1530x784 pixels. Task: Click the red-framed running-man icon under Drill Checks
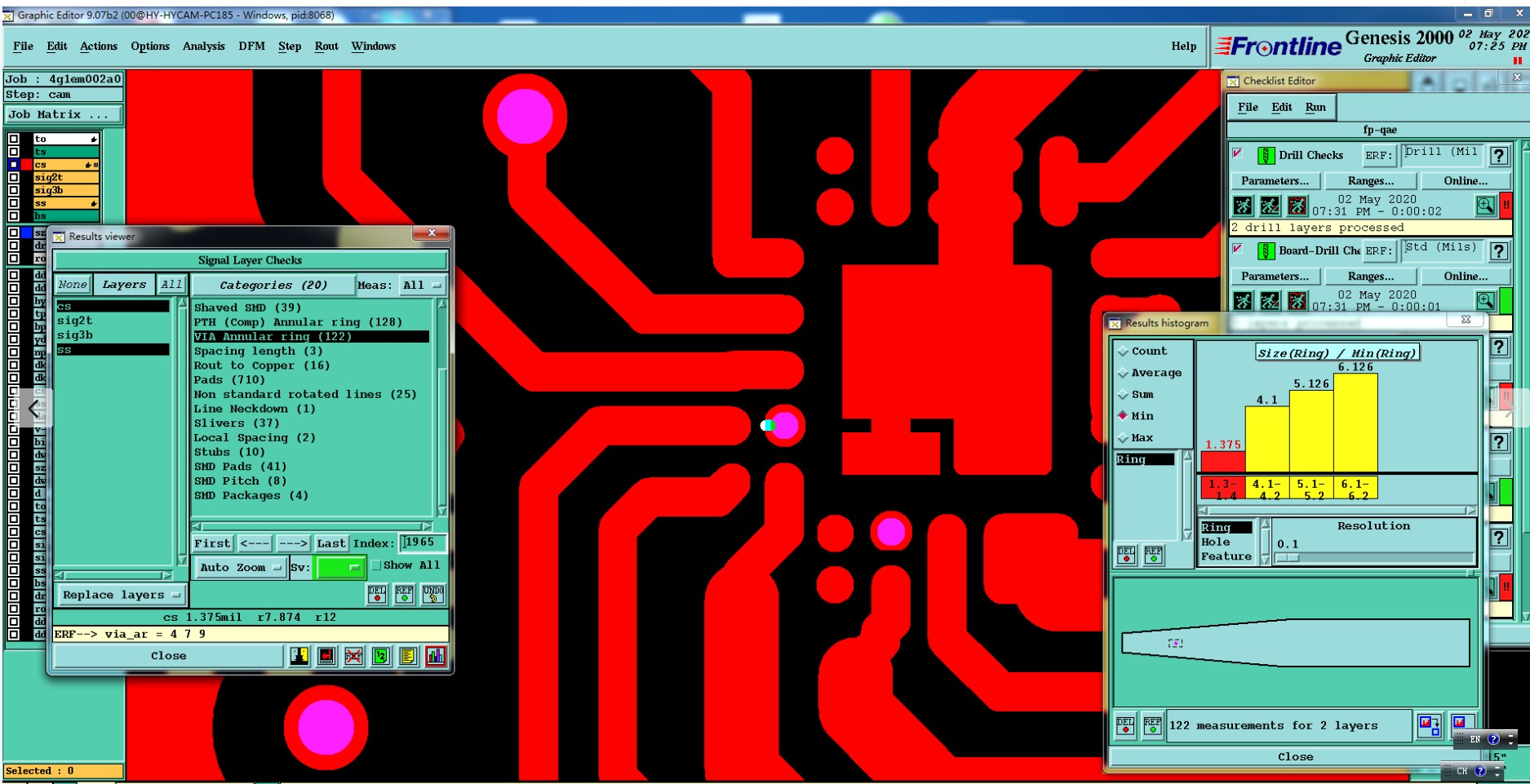click(x=1297, y=206)
